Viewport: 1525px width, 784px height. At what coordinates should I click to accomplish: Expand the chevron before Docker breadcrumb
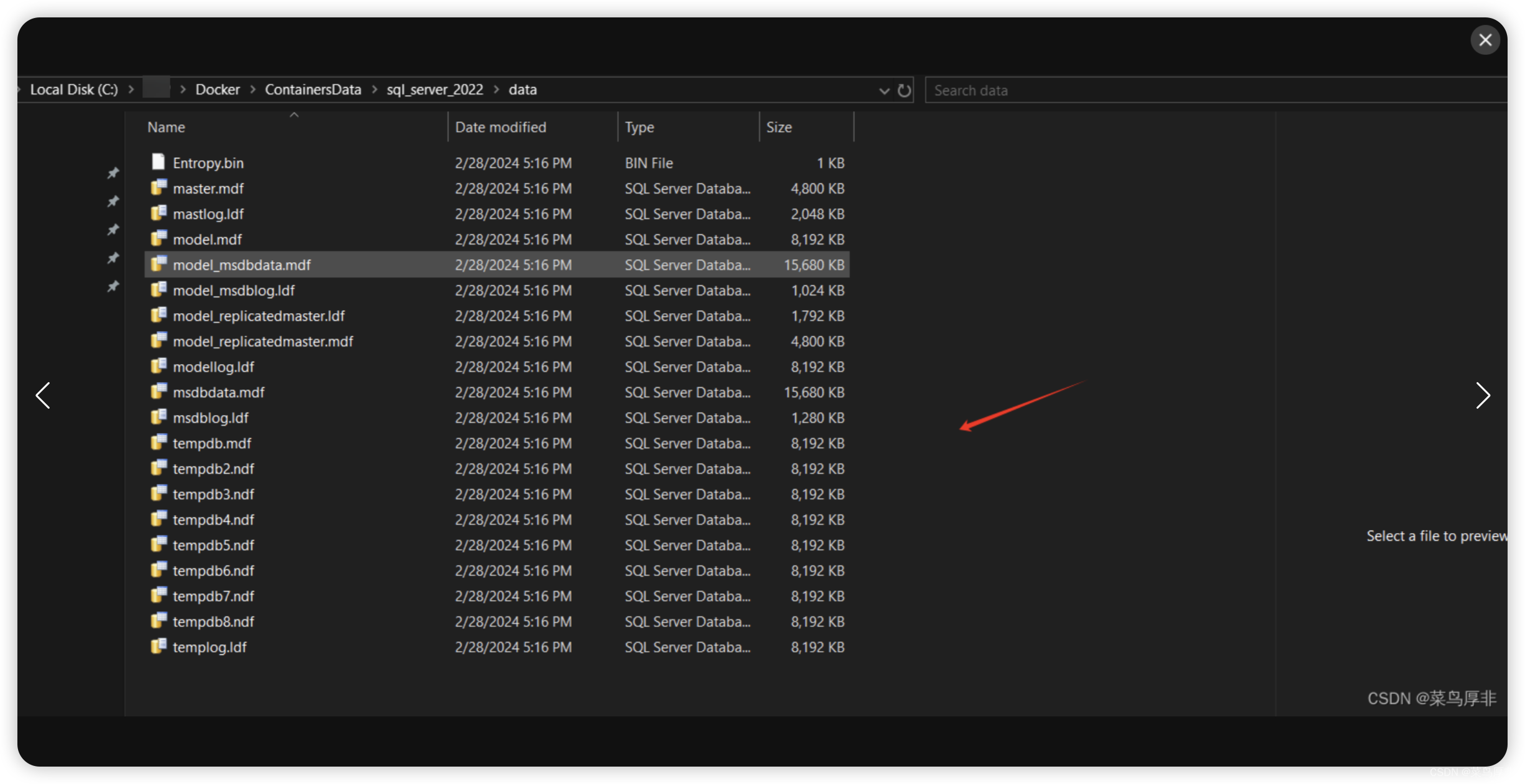click(x=183, y=89)
